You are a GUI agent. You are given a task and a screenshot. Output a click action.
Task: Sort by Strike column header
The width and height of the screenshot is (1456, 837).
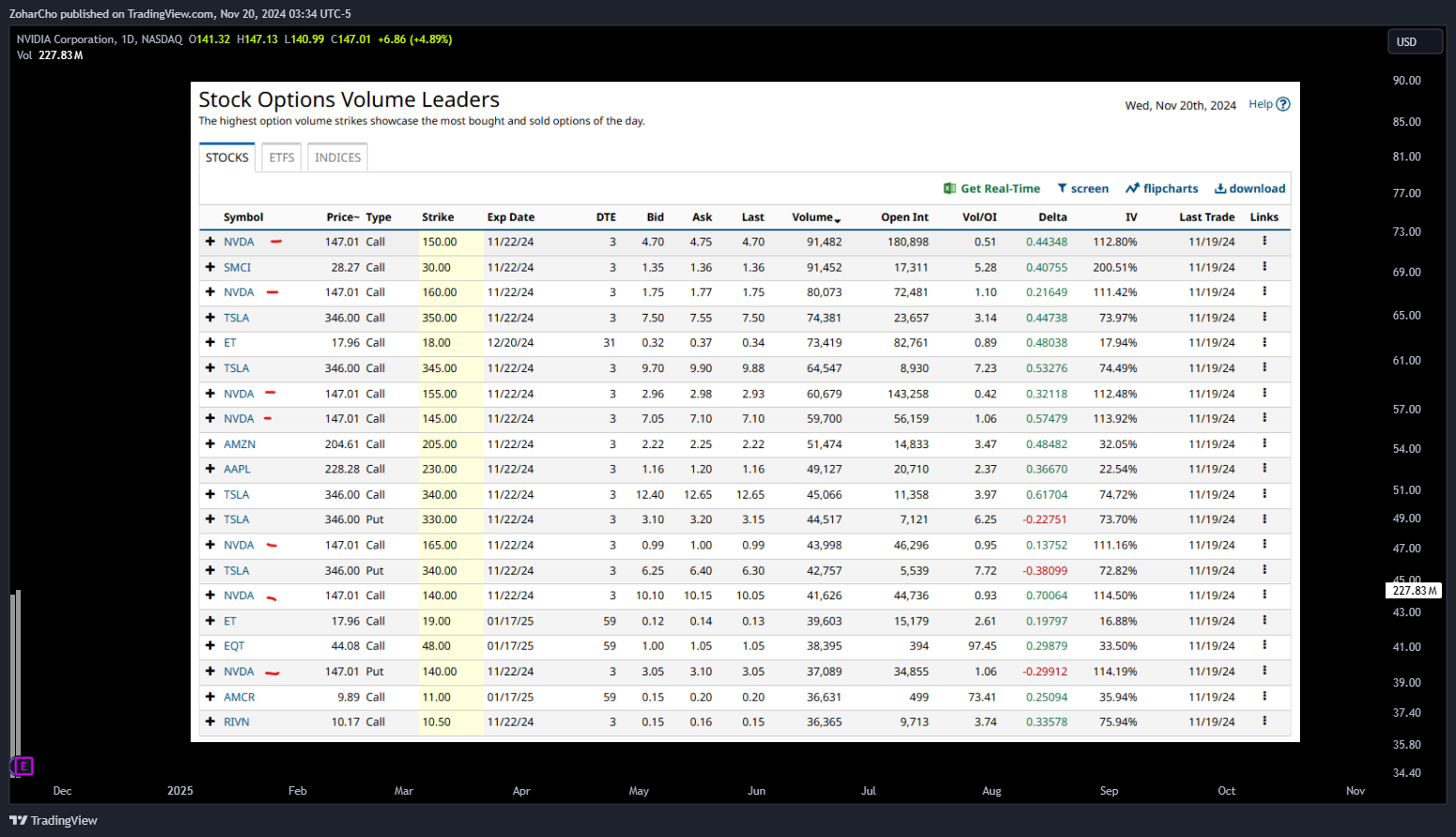click(x=438, y=217)
